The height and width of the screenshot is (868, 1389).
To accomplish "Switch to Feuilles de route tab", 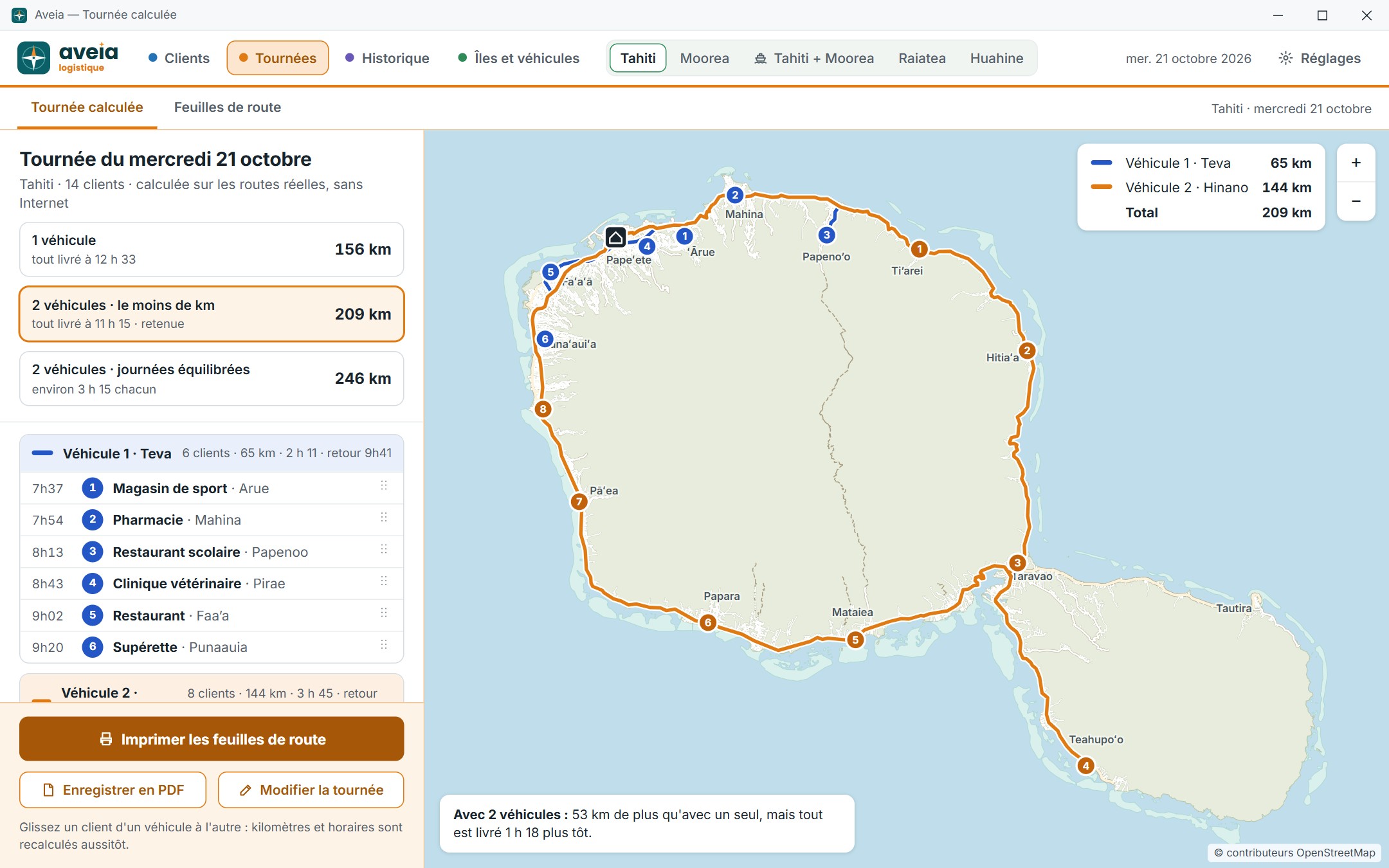I will click(x=228, y=107).
